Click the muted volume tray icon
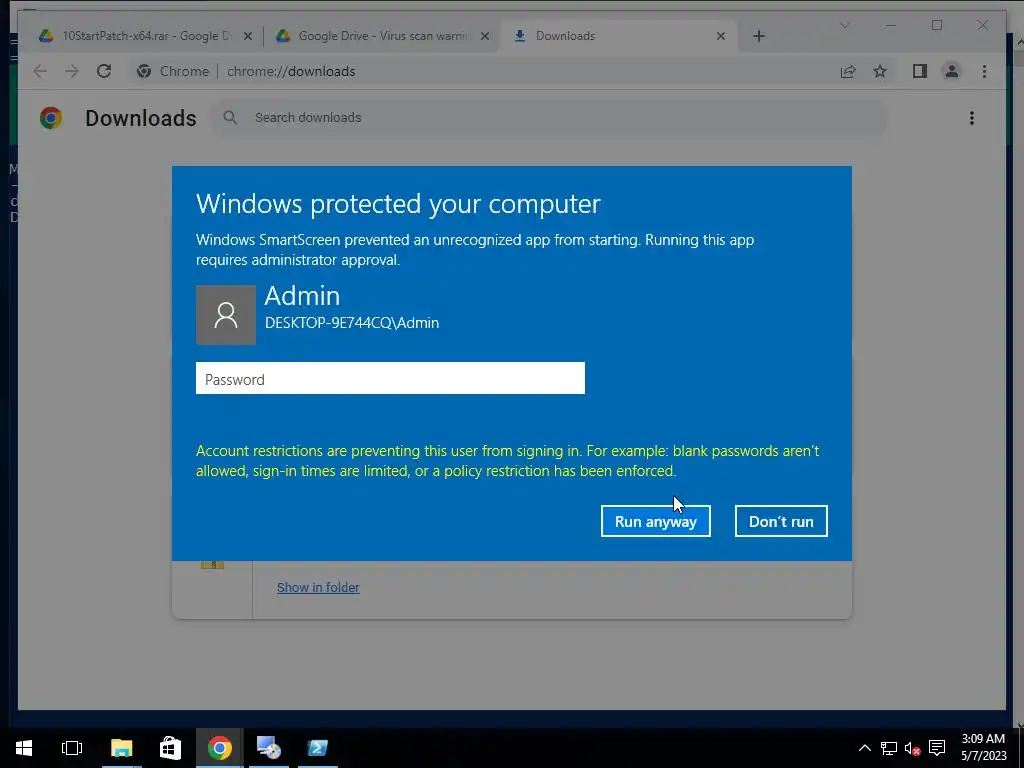The height and width of the screenshot is (768, 1024). (912, 748)
